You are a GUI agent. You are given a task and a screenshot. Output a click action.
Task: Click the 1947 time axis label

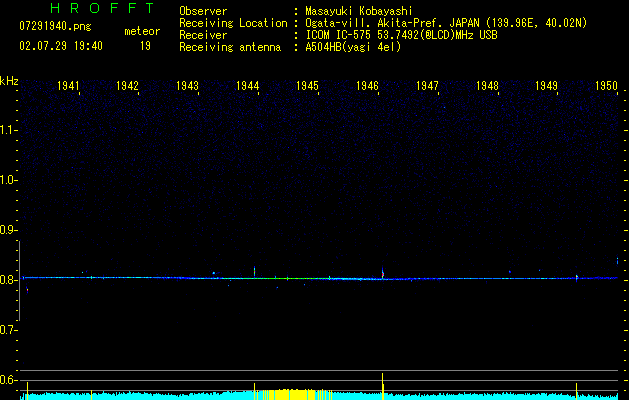(427, 85)
